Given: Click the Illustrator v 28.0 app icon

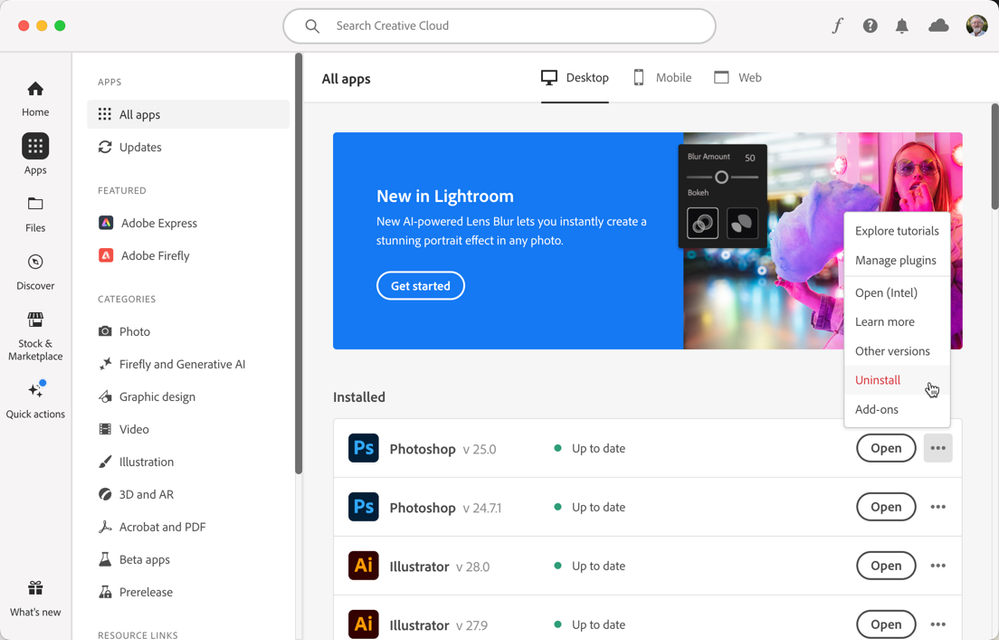Looking at the screenshot, I should point(363,565).
